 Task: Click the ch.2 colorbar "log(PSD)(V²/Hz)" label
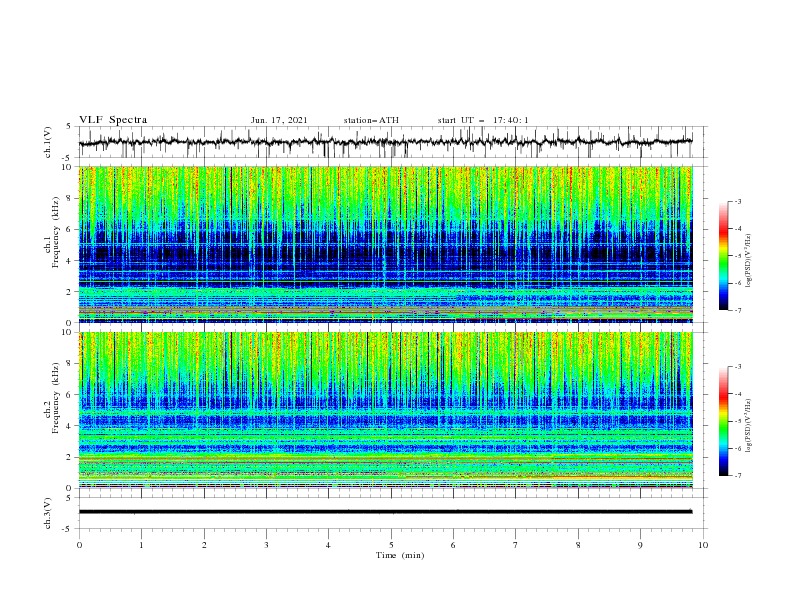pos(749,426)
